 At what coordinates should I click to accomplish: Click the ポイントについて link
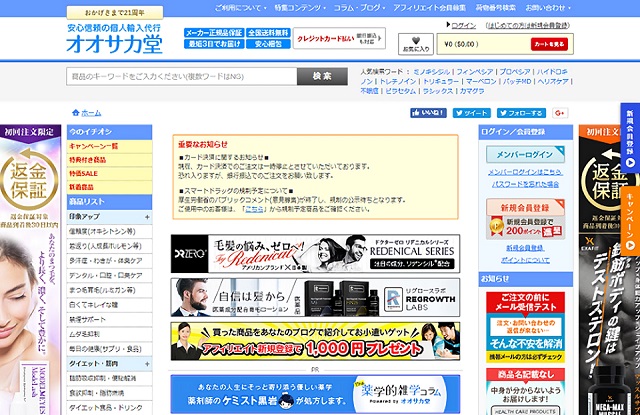(x=525, y=260)
